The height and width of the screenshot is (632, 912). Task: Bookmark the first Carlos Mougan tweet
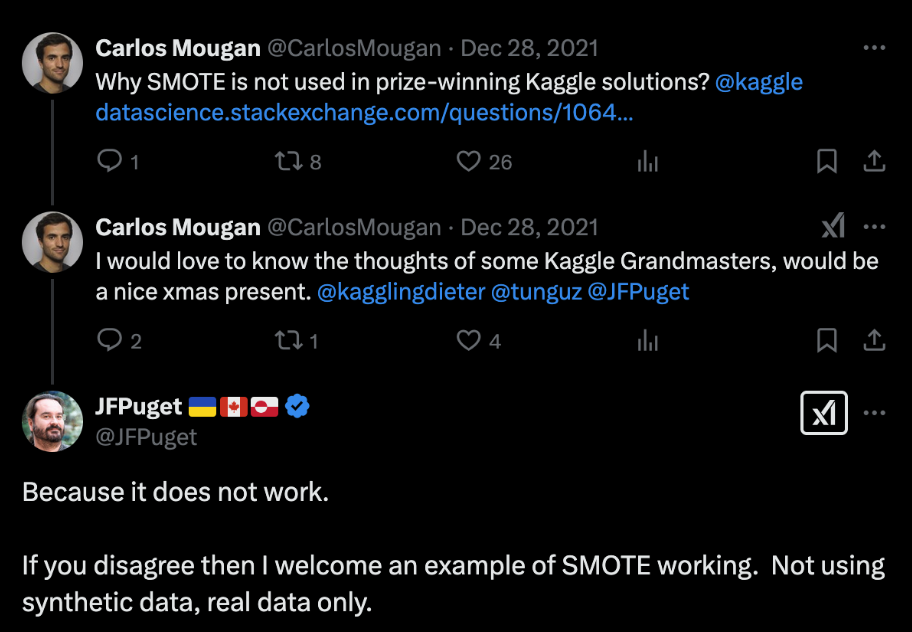[x=827, y=161]
